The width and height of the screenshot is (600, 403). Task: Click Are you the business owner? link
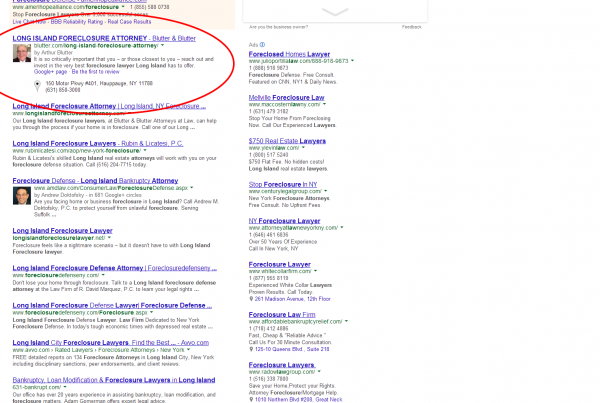278,27
